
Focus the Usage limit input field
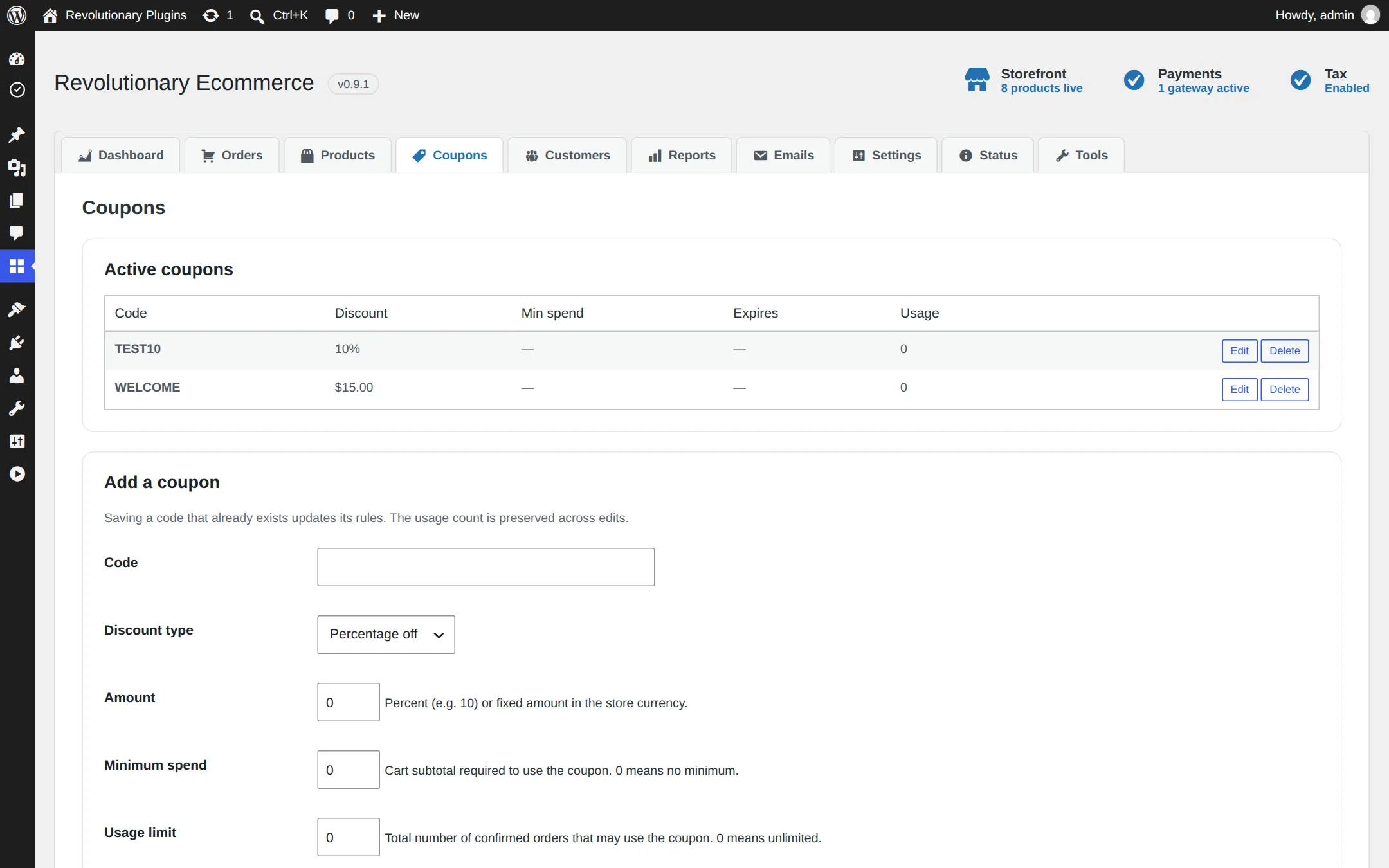348,837
